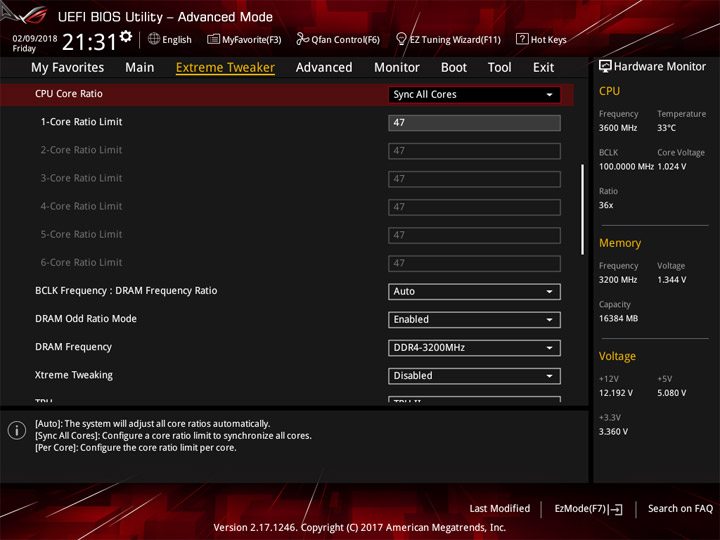720x540 pixels.
Task: Open the My Favorites tab
Action: 68,68
